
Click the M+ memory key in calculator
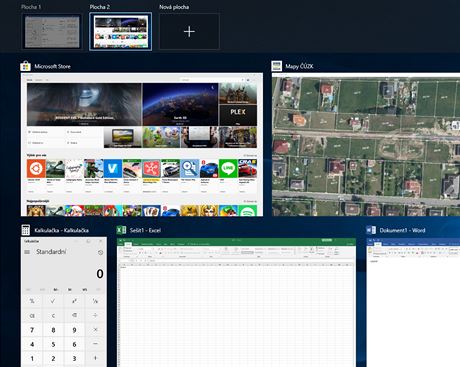(x=56, y=289)
